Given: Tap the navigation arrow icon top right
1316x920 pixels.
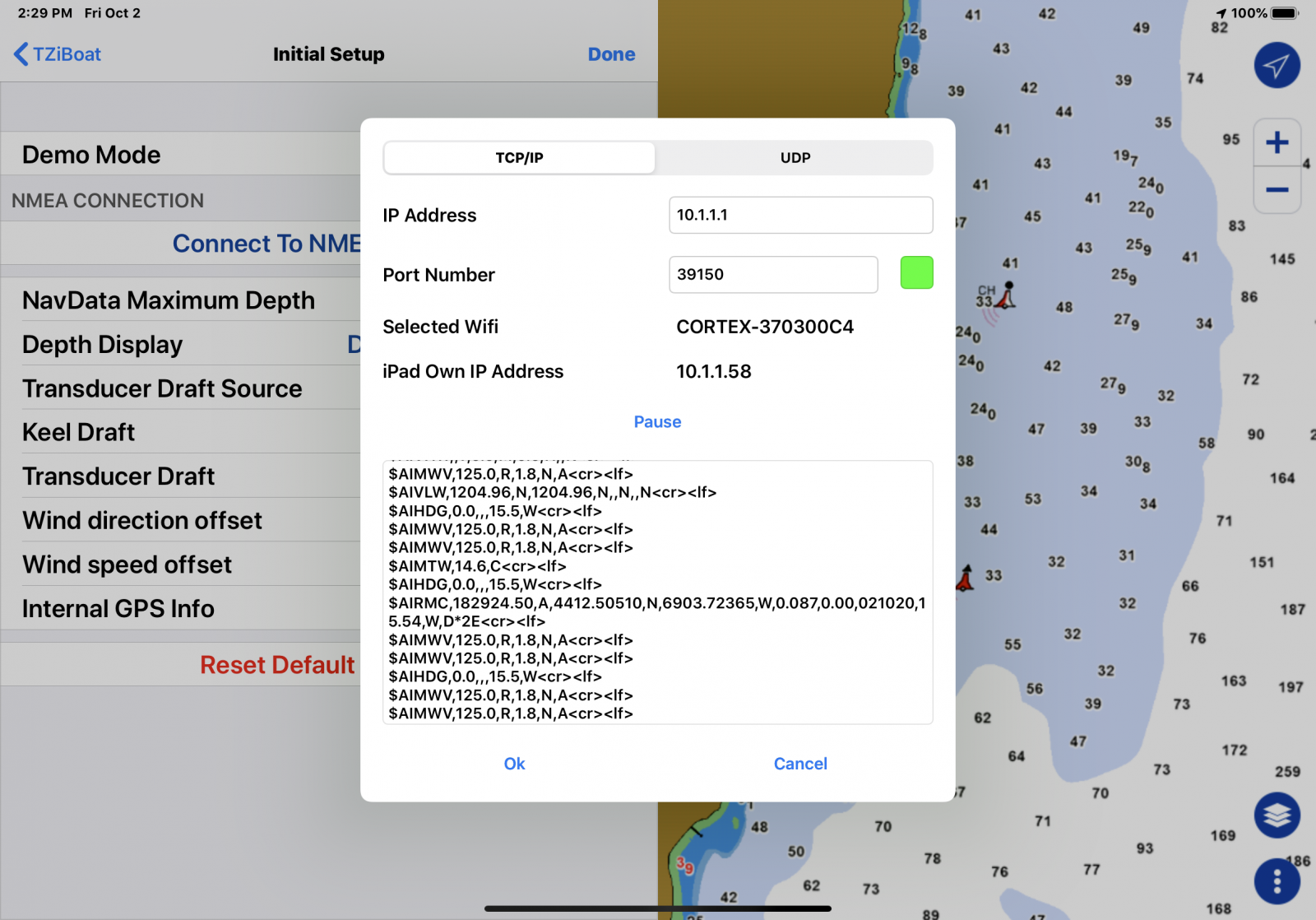Looking at the screenshot, I should pos(1276,65).
